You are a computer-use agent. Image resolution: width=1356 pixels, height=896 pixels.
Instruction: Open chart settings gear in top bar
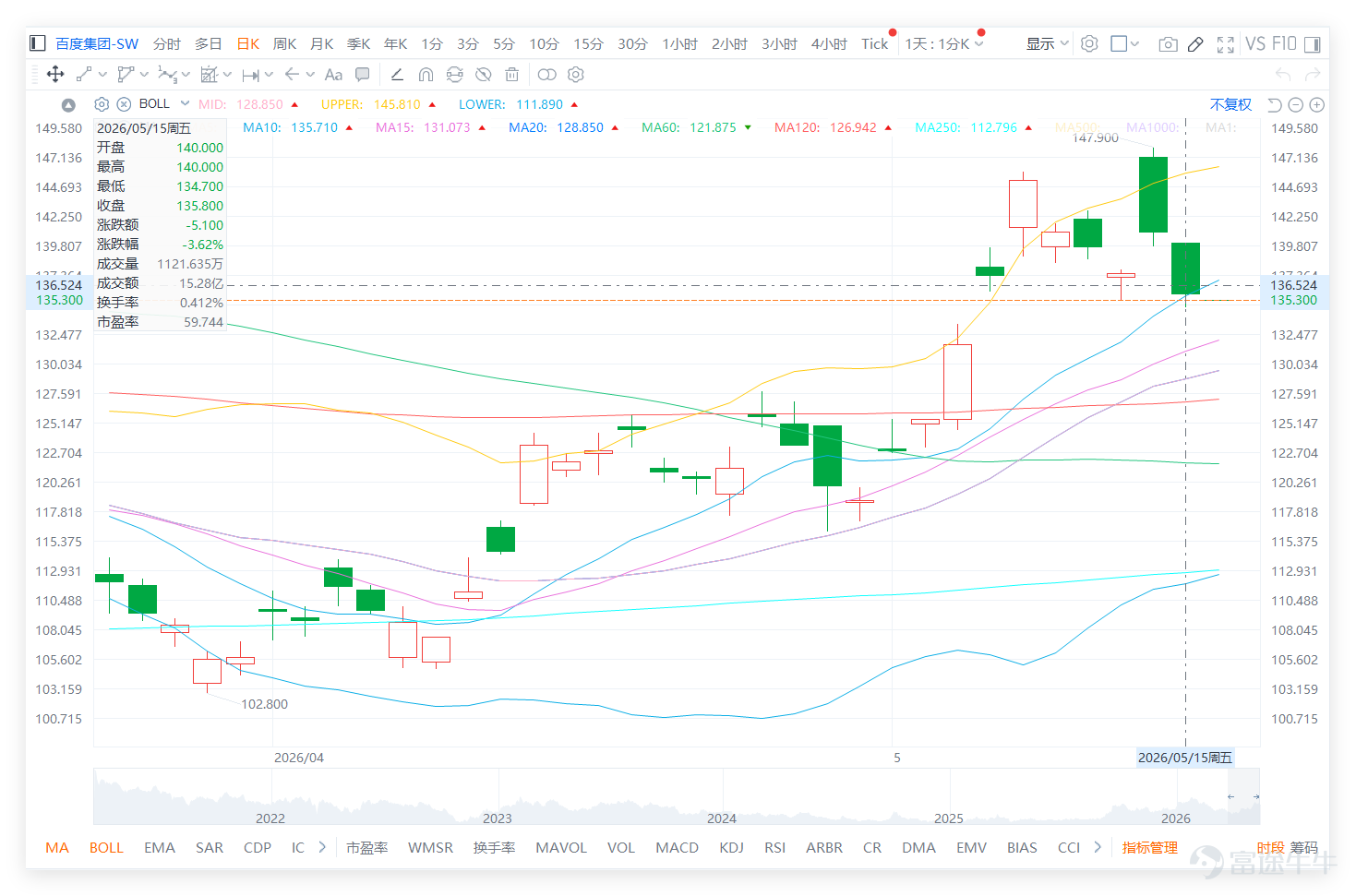(x=1089, y=43)
